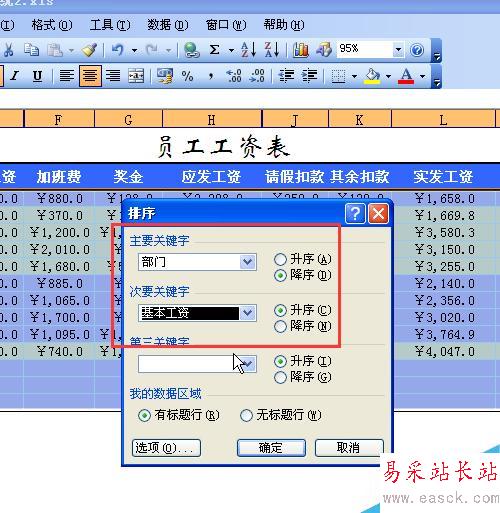Click Increase Decimal icon
Viewport: 500px width, 513px height.
(x=234, y=76)
